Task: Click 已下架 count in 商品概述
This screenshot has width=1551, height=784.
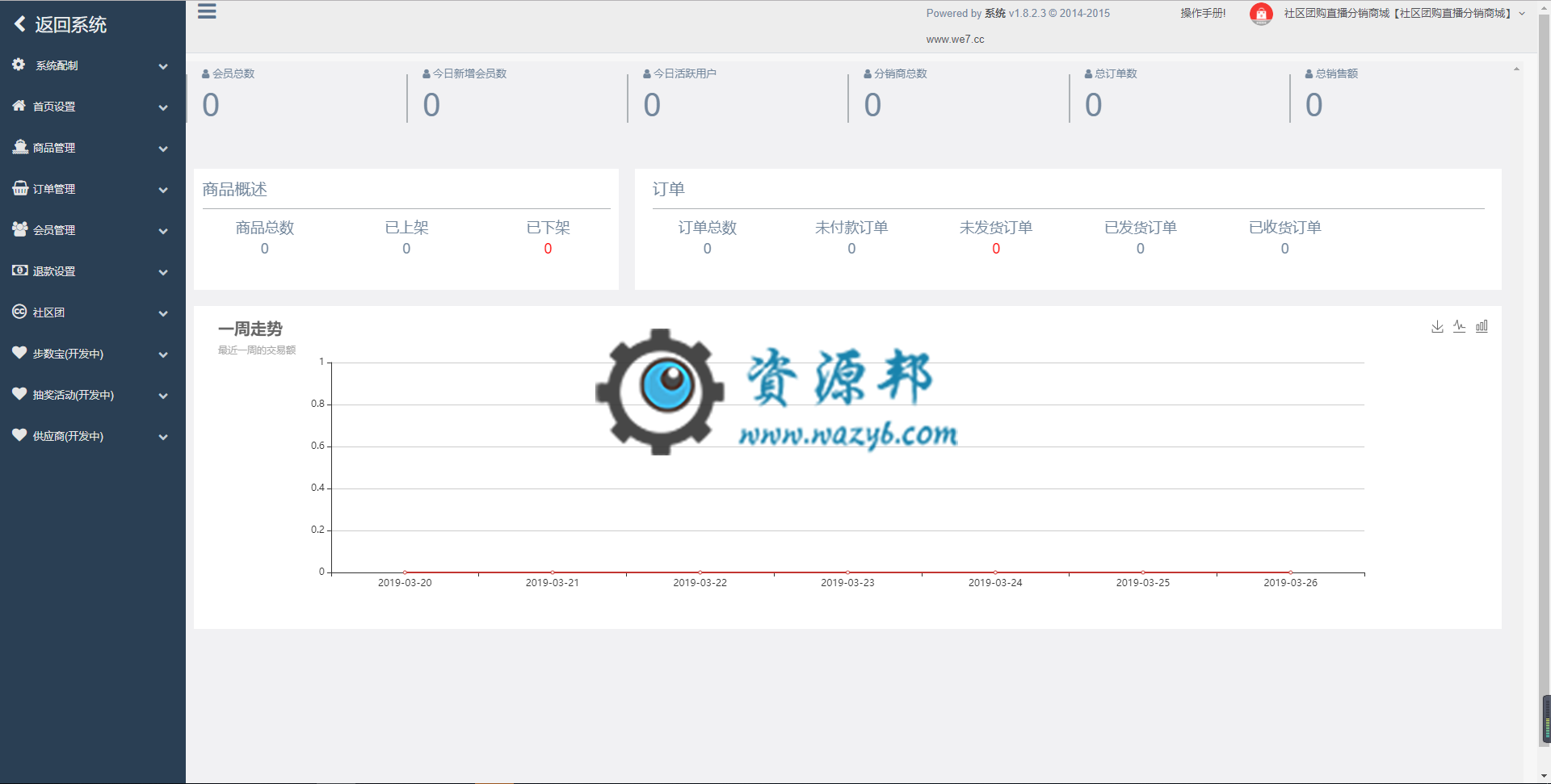Action: coord(548,249)
